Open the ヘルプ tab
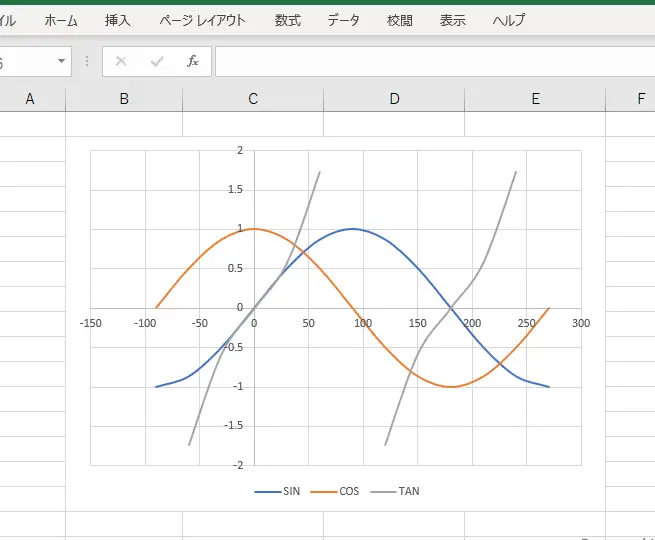This screenshot has width=655, height=540. coord(510,20)
